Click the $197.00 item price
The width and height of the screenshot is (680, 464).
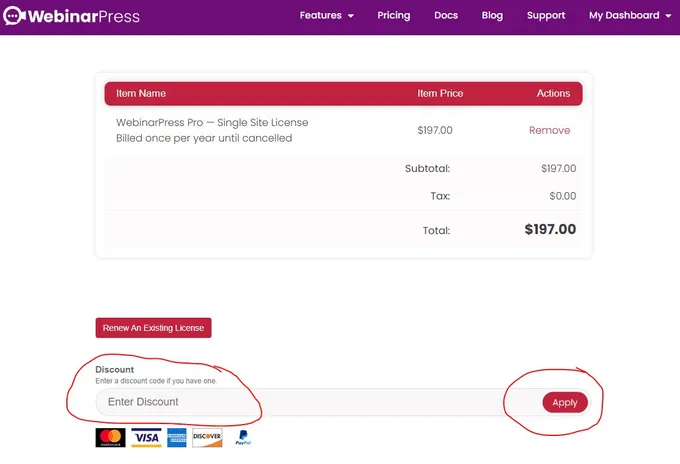coord(435,131)
